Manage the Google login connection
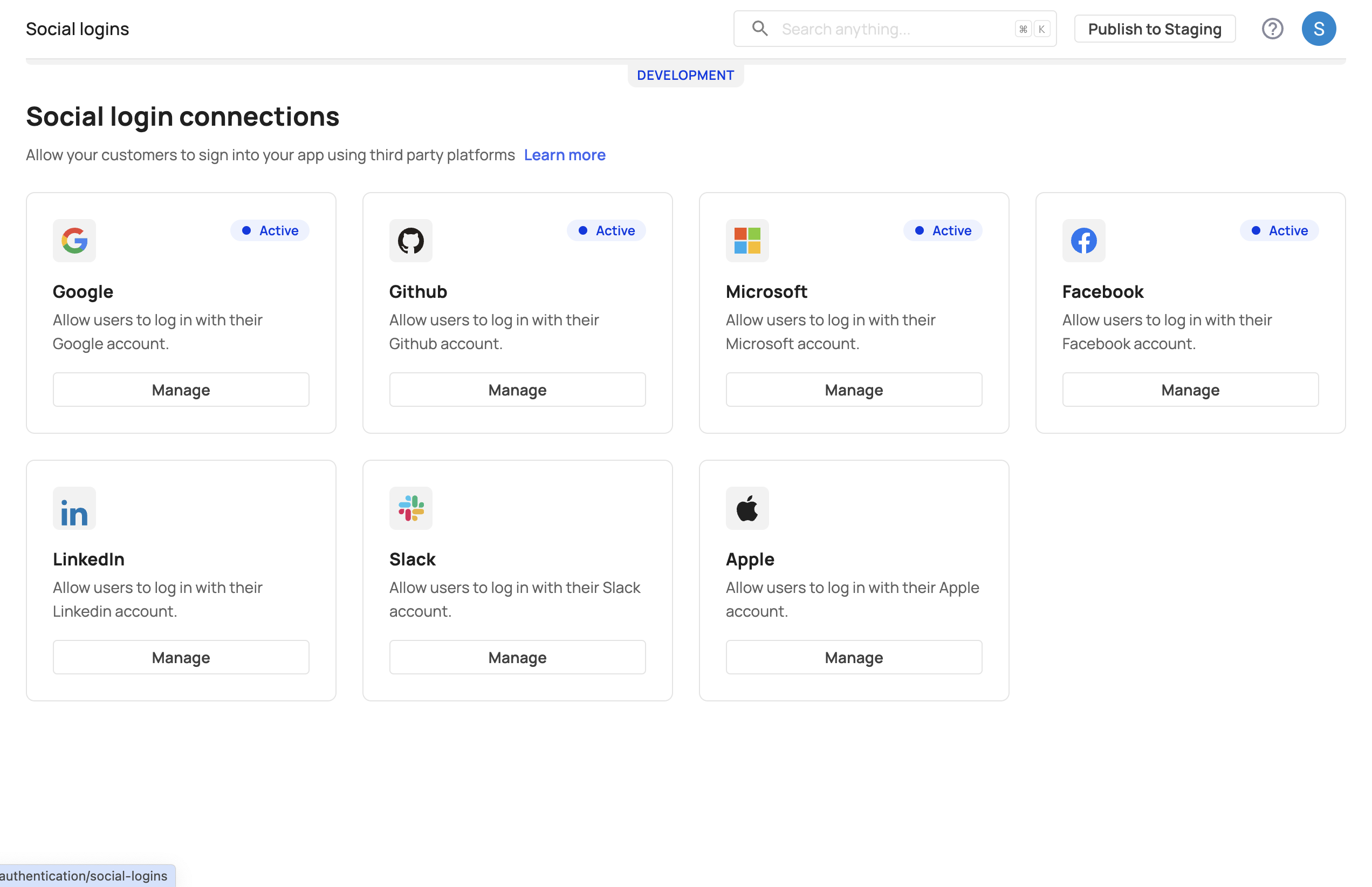Viewport: 1372px width, 887px height. pos(181,390)
